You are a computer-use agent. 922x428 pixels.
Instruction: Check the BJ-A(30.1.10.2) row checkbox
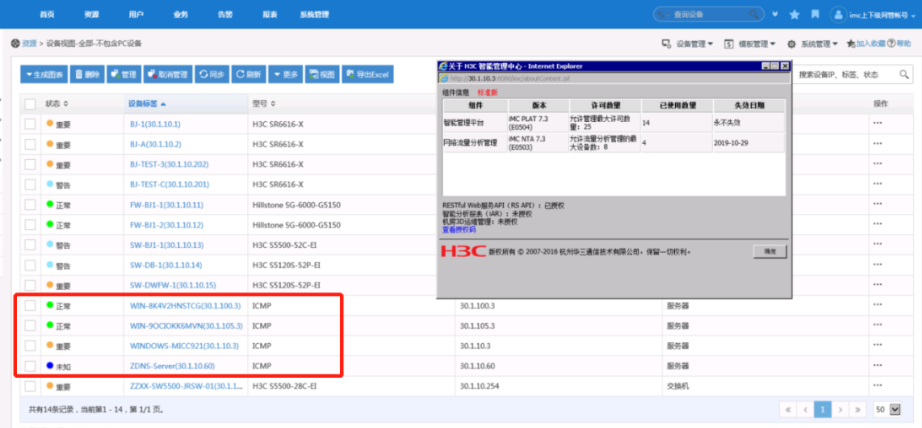[30, 144]
